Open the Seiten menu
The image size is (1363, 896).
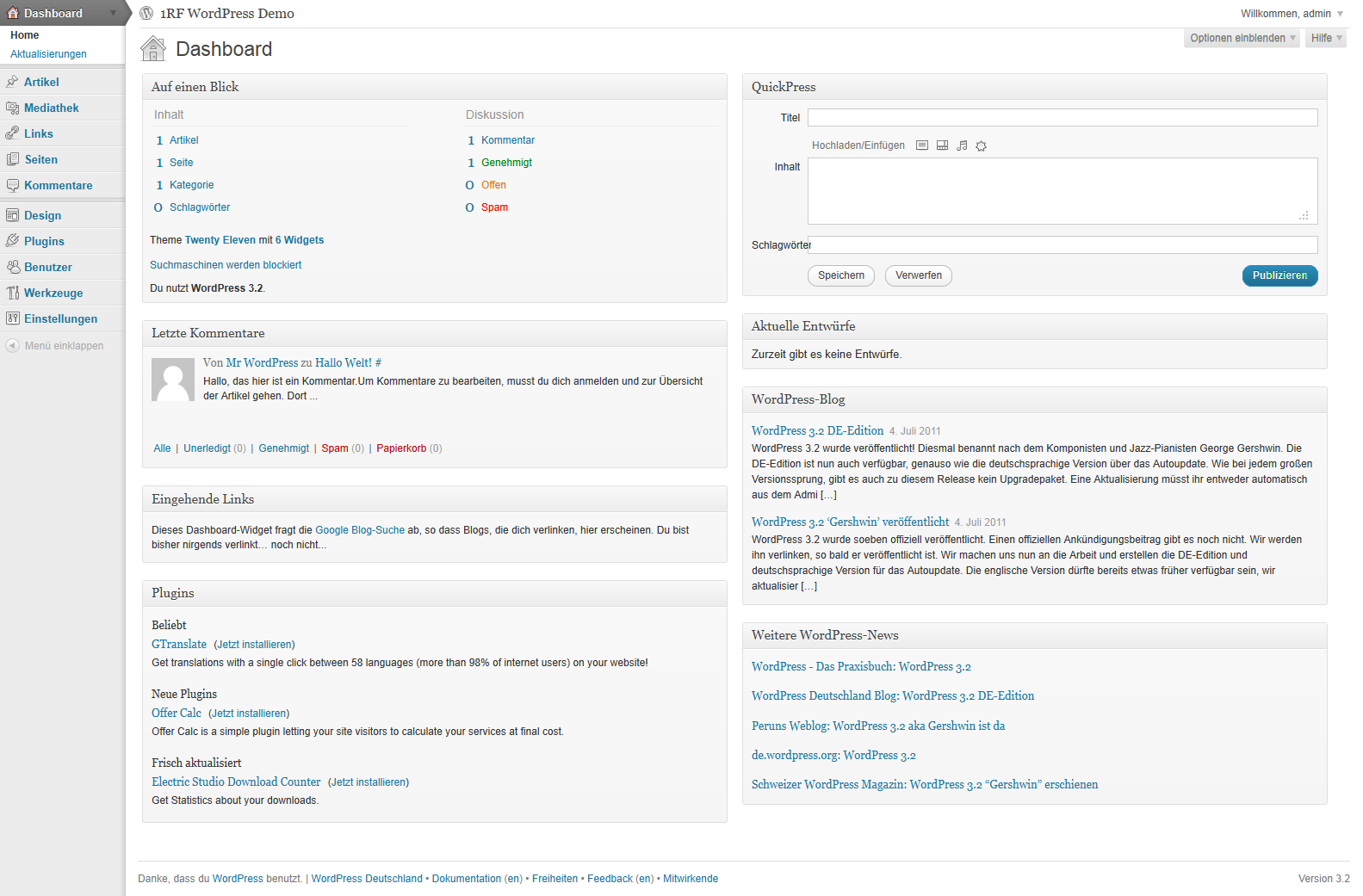point(40,159)
